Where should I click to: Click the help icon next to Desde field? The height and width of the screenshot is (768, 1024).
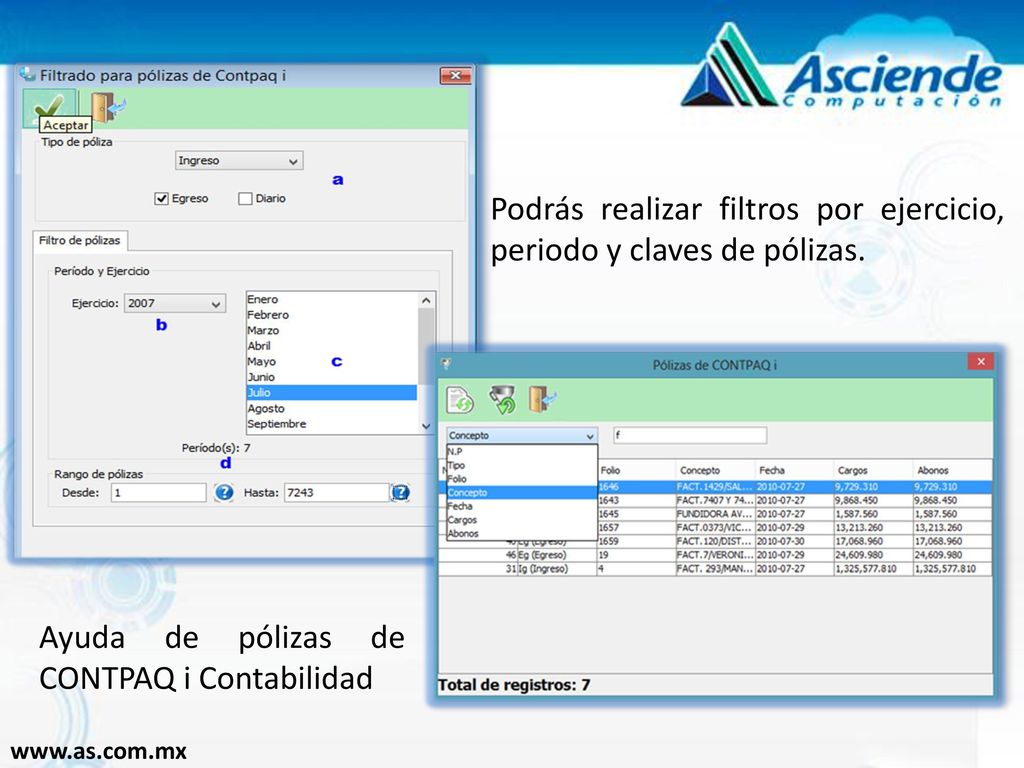pyautogui.click(x=224, y=492)
